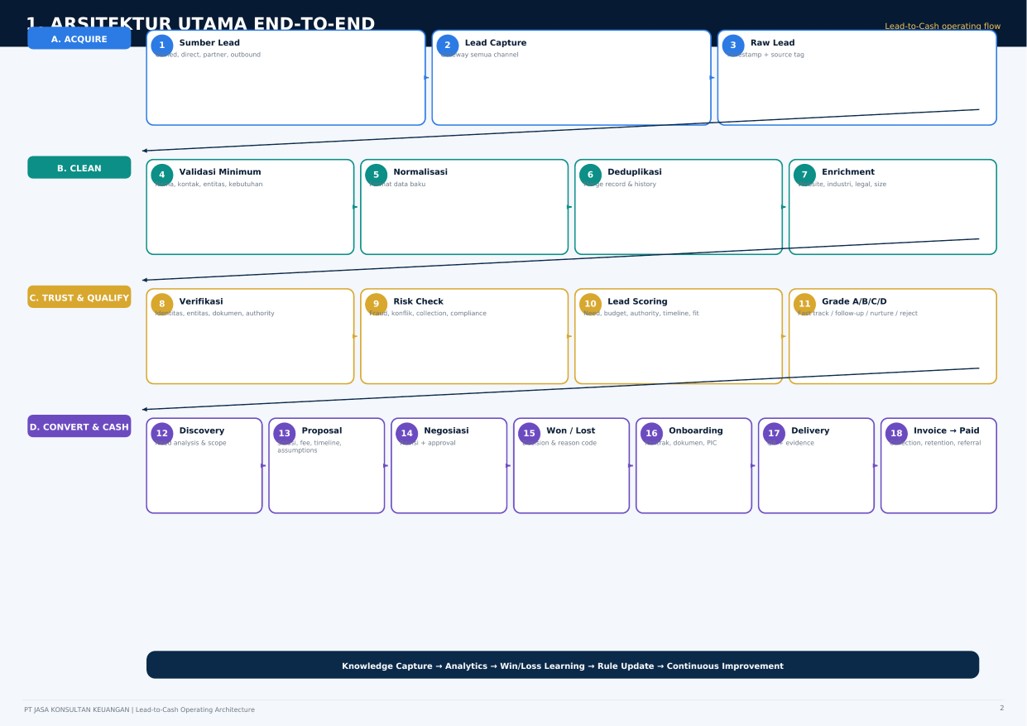Click the number 2 circle on Lead Capture

pyautogui.click(x=447, y=45)
